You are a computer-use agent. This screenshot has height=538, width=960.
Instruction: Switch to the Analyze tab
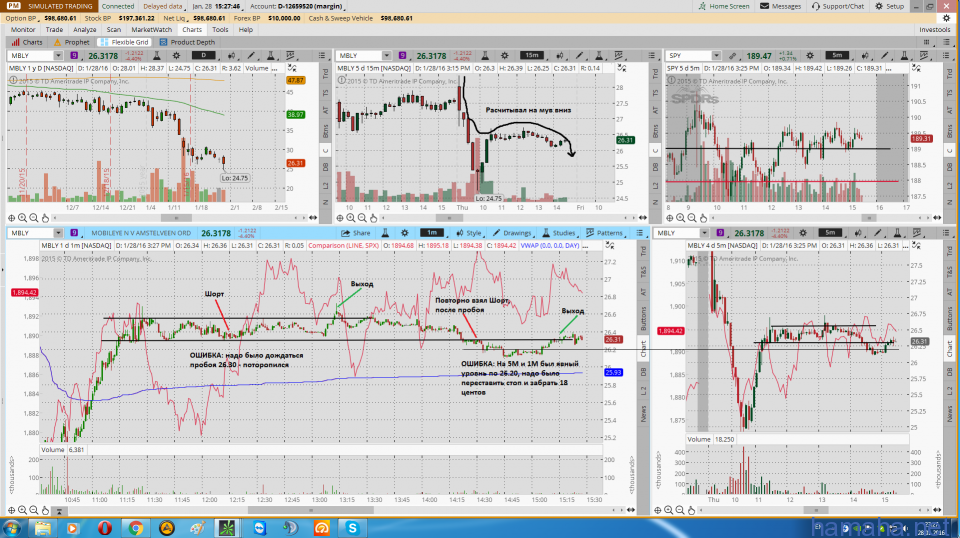84,29
